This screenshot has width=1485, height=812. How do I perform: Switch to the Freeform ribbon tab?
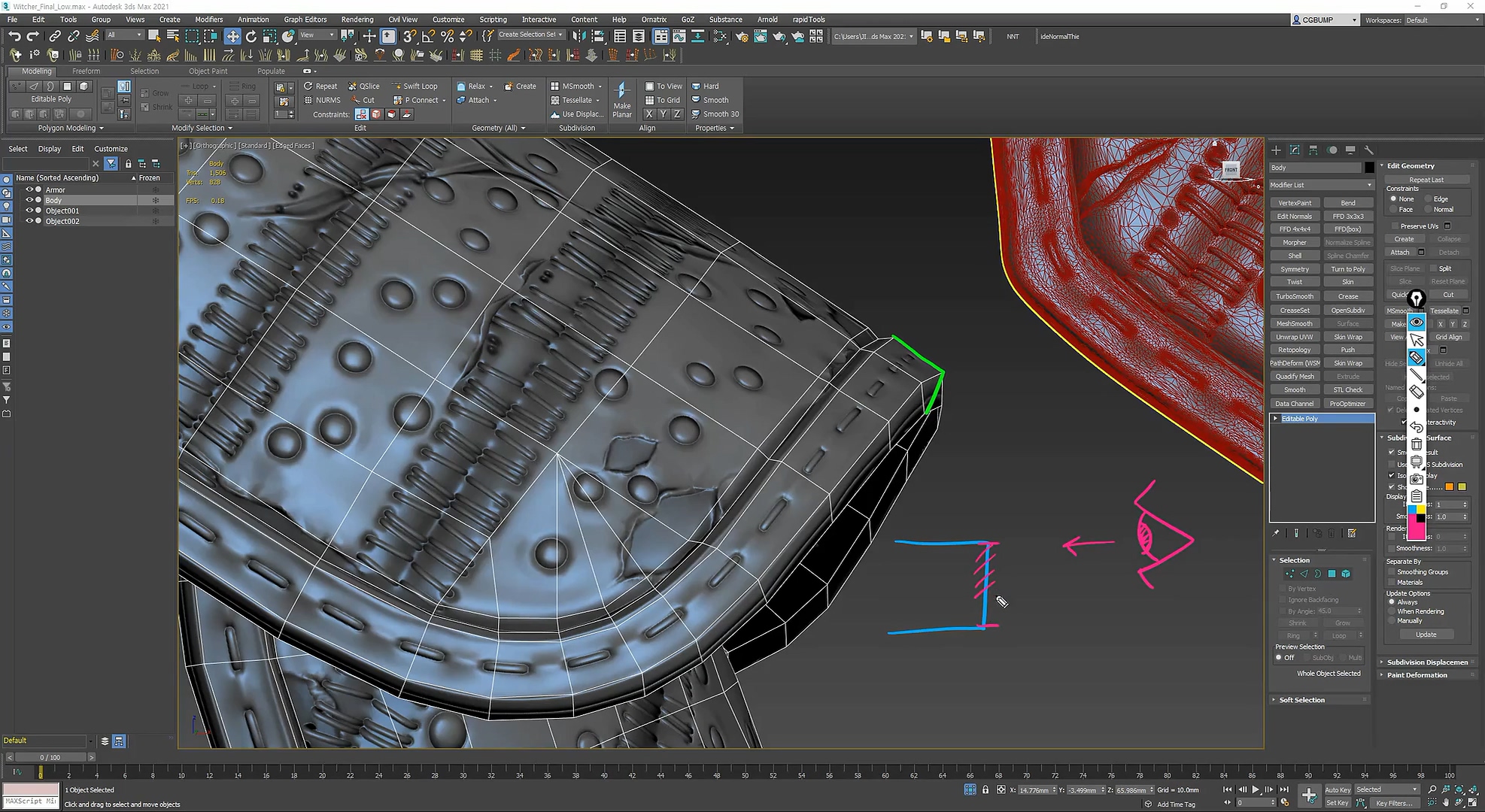(x=86, y=71)
